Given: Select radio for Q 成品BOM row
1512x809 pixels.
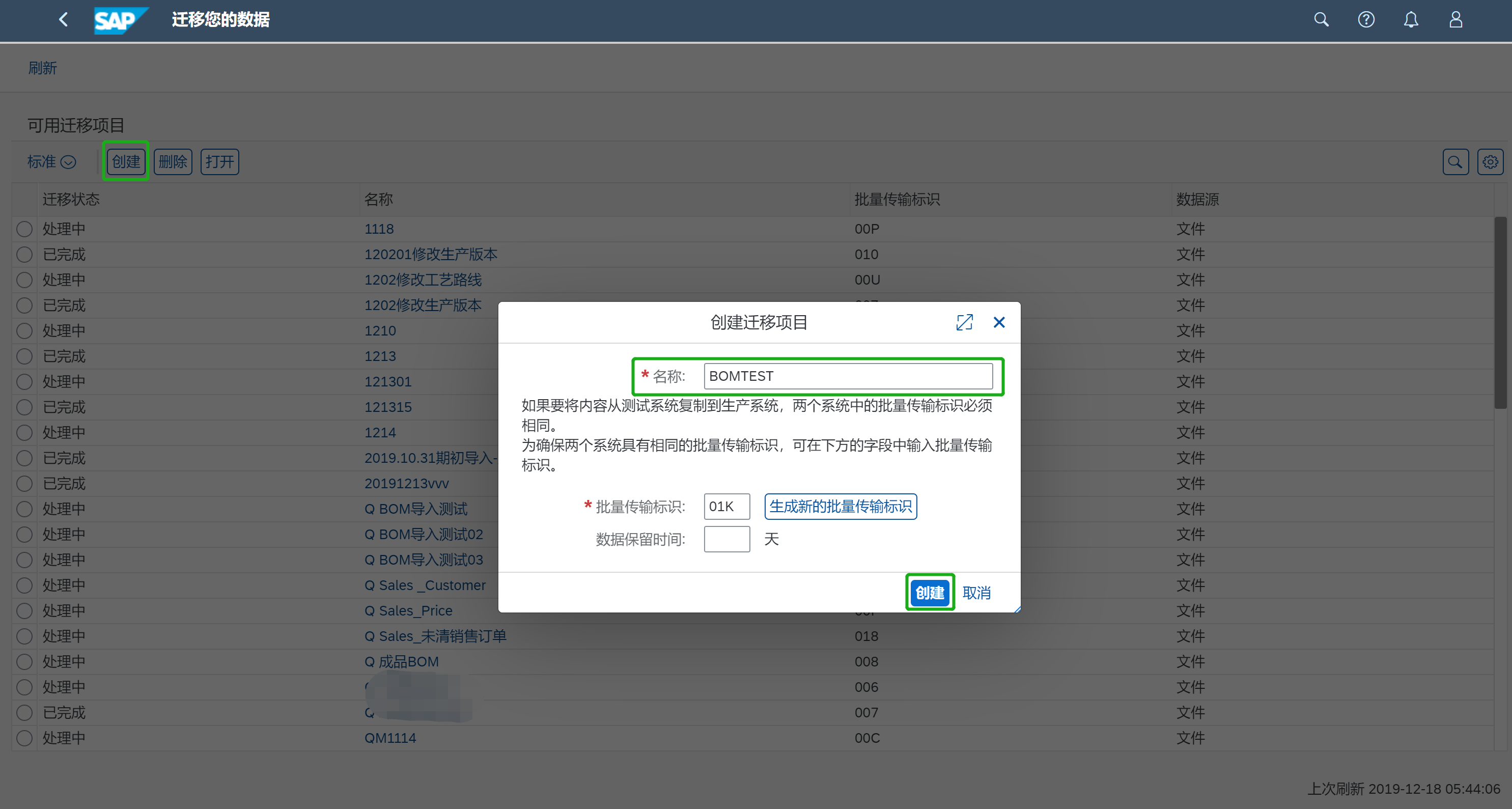Looking at the screenshot, I should pyautogui.click(x=24, y=662).
